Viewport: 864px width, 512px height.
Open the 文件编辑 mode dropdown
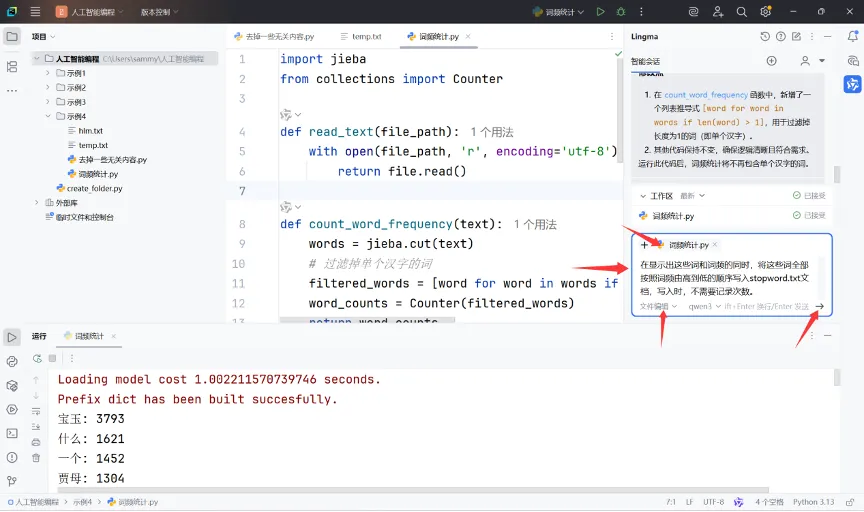(658, 306)
